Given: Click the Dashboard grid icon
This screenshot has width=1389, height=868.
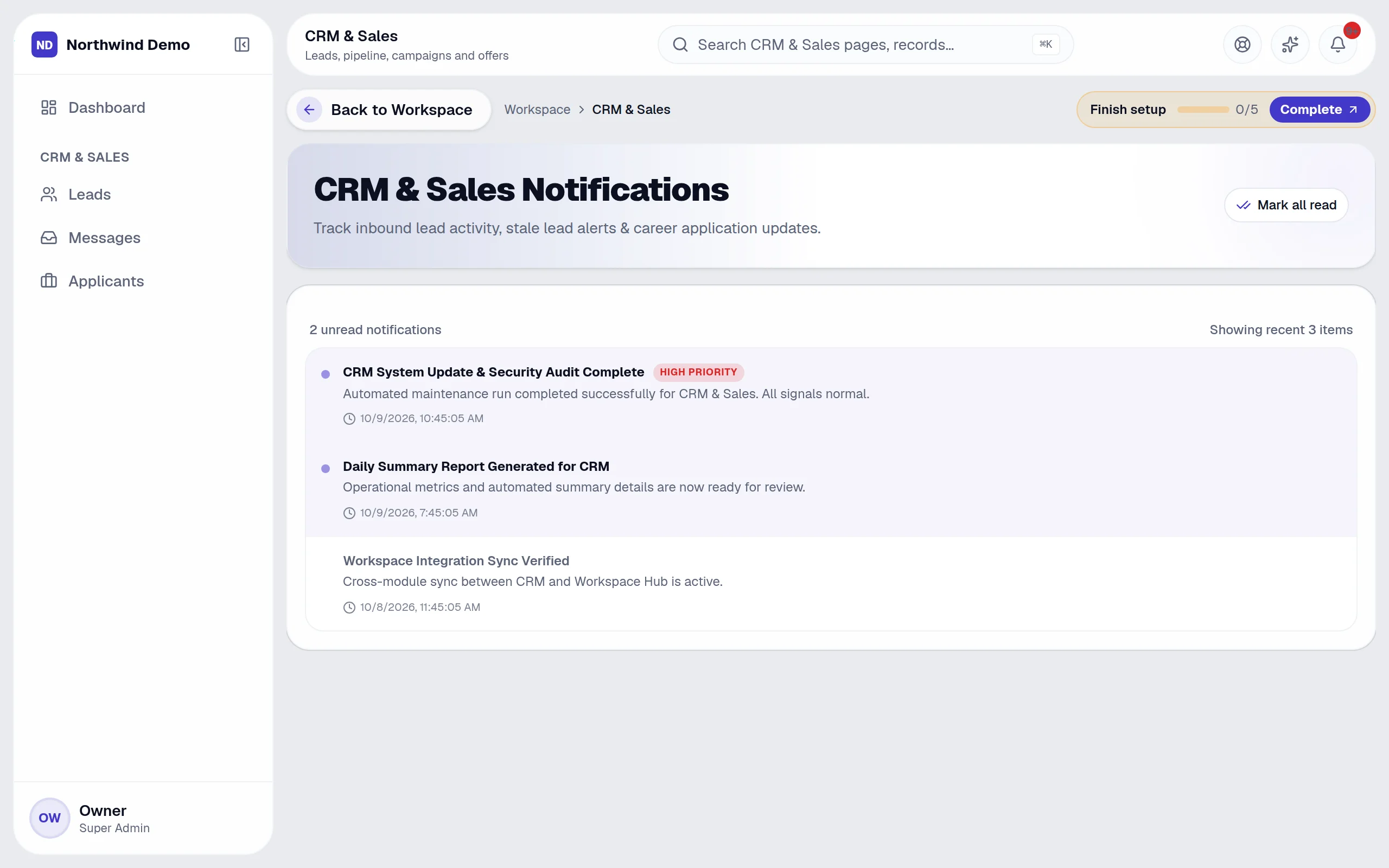Looking at the screenshot, I should click(x=49, y=107).
